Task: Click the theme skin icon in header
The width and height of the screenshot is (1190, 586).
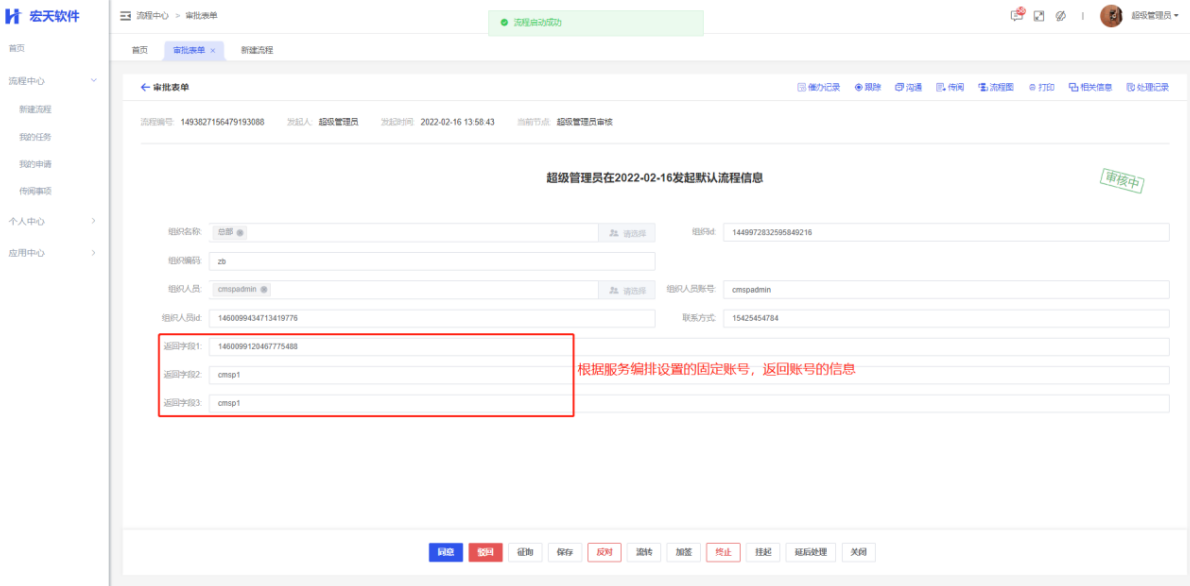Action: pos(1062,15)
